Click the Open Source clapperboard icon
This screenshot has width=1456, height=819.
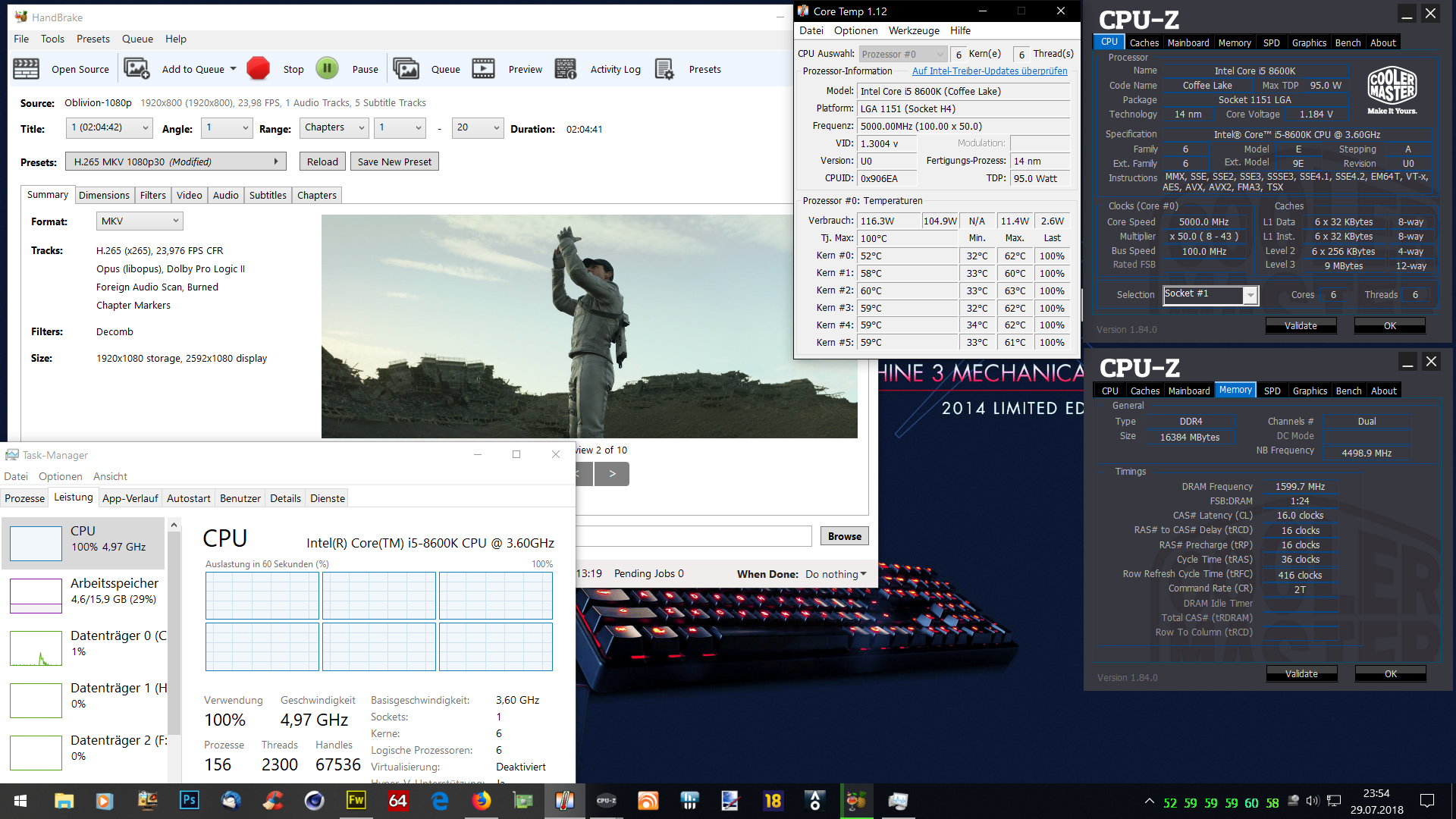click(x=27, y=69)
